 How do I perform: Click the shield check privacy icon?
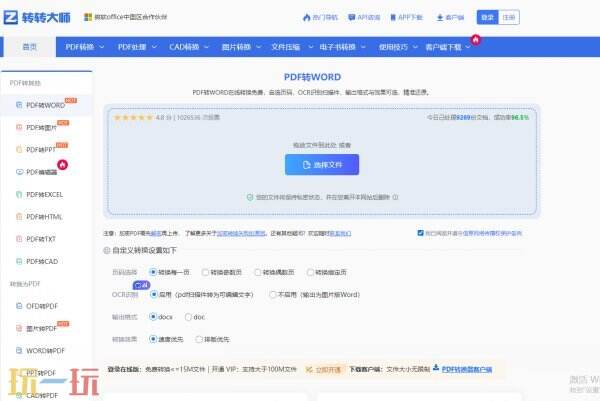pyautogui.click(x=250, y=197)
